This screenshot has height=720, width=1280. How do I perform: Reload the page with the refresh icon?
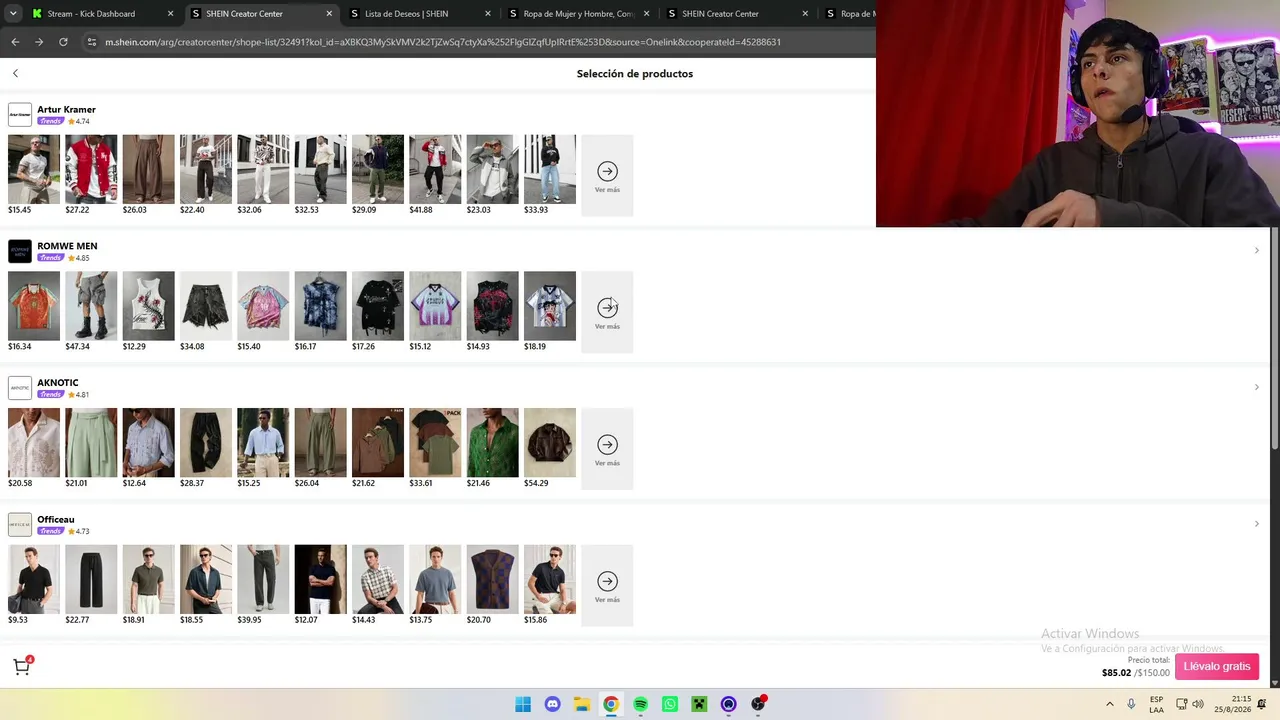coord(63,42)
